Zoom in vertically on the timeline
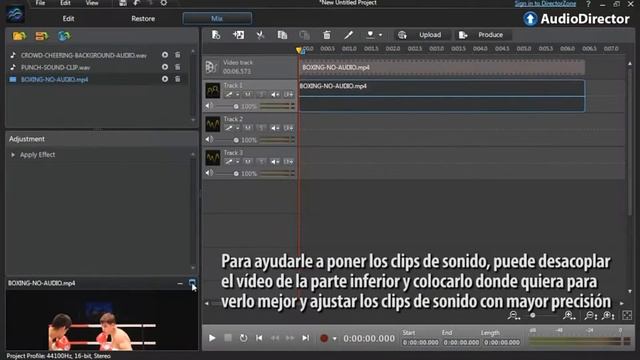Viewport: 640px width, 360px height. [x=608, y=315]
